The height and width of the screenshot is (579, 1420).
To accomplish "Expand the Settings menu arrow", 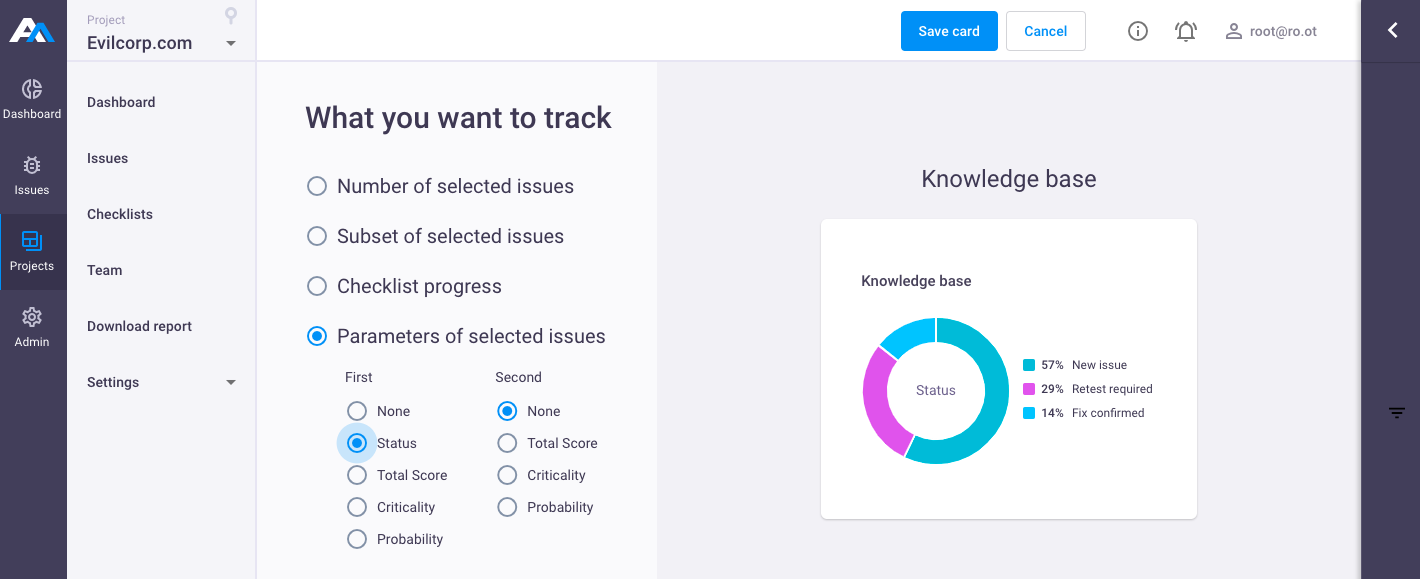I will 231,383.
